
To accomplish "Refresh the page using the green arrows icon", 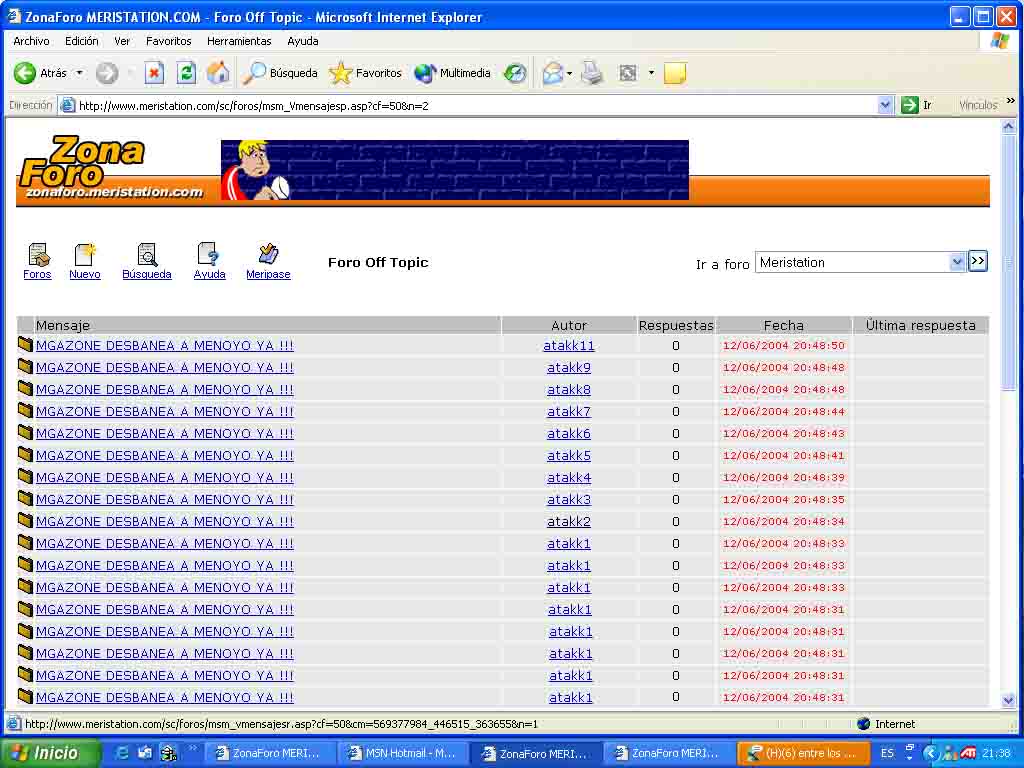I will pyautogui.click(x=186, y=73).
